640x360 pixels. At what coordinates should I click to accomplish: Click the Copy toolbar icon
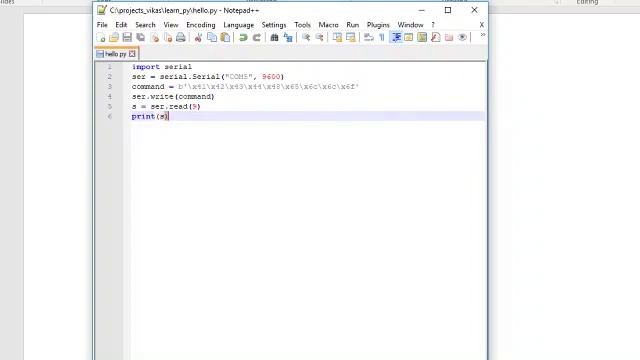pyautogui.click(x=212, y=38)
